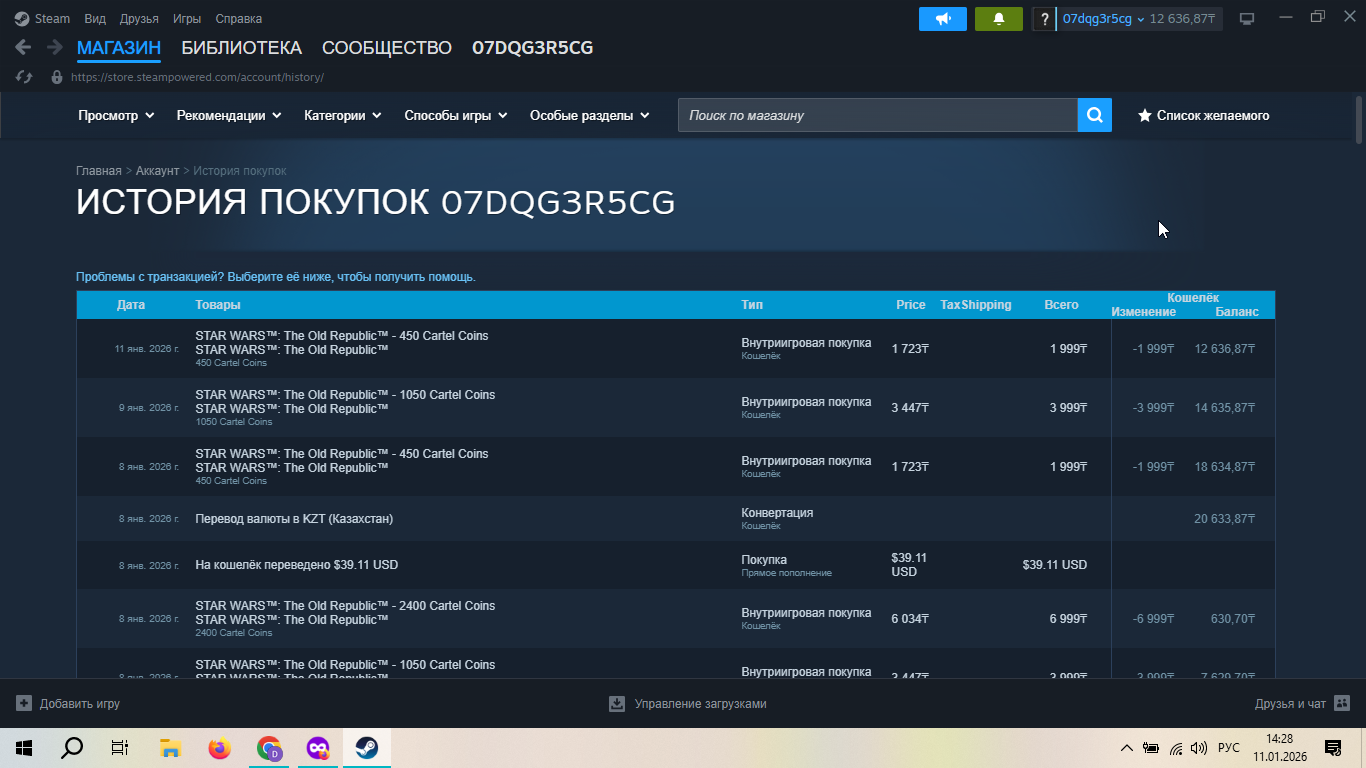The width and height of the screenshot is (1366, 768).
Task: Open Windows search from taskbar
Action: pyautogui.click(x=72, y=747)
